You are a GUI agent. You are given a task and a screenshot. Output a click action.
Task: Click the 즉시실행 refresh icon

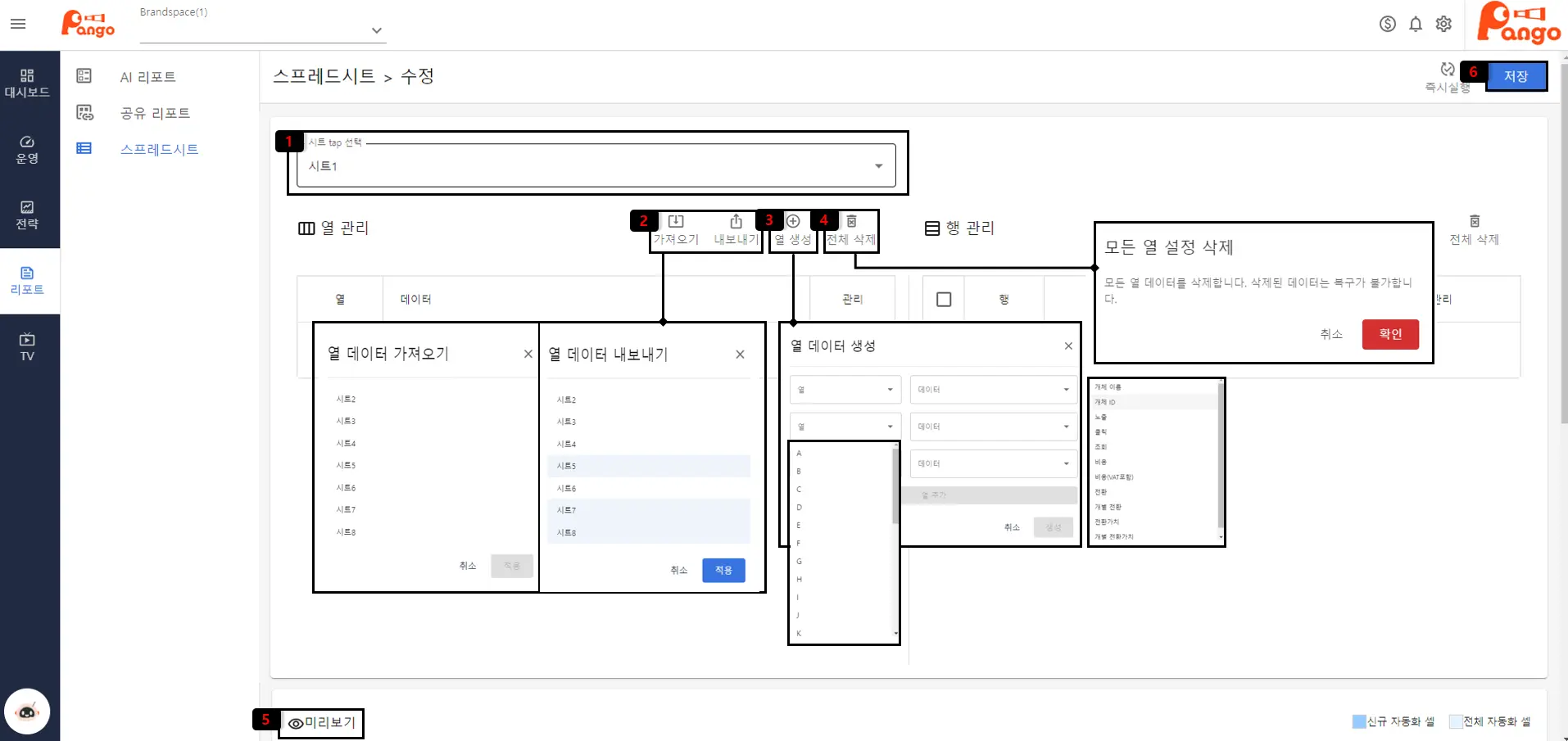(x=1448, y=70)
